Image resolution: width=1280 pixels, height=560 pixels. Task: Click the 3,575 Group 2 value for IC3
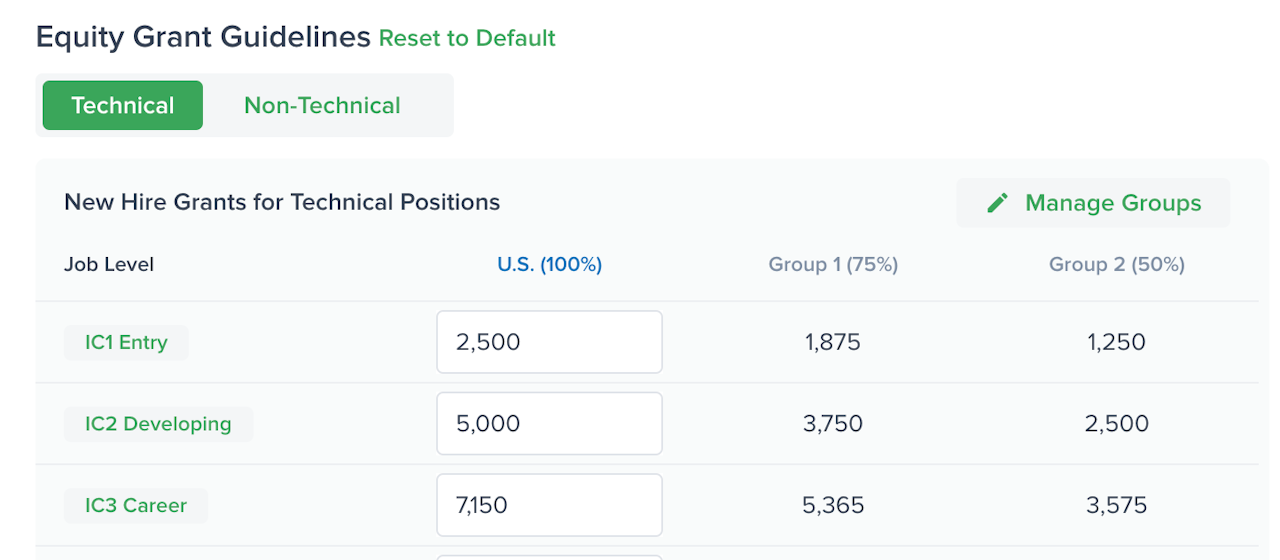click(x=1116, y=505)
